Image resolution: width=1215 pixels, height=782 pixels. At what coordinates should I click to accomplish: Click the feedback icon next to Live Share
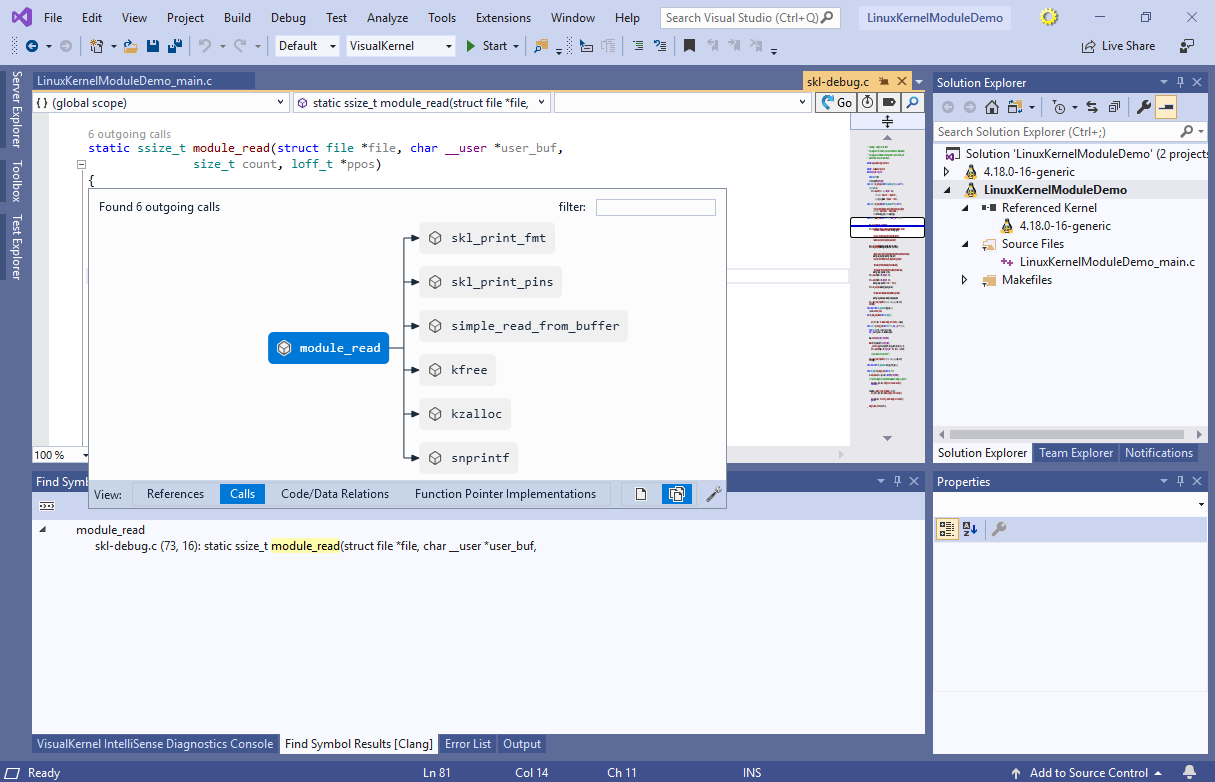[1187, 46]
